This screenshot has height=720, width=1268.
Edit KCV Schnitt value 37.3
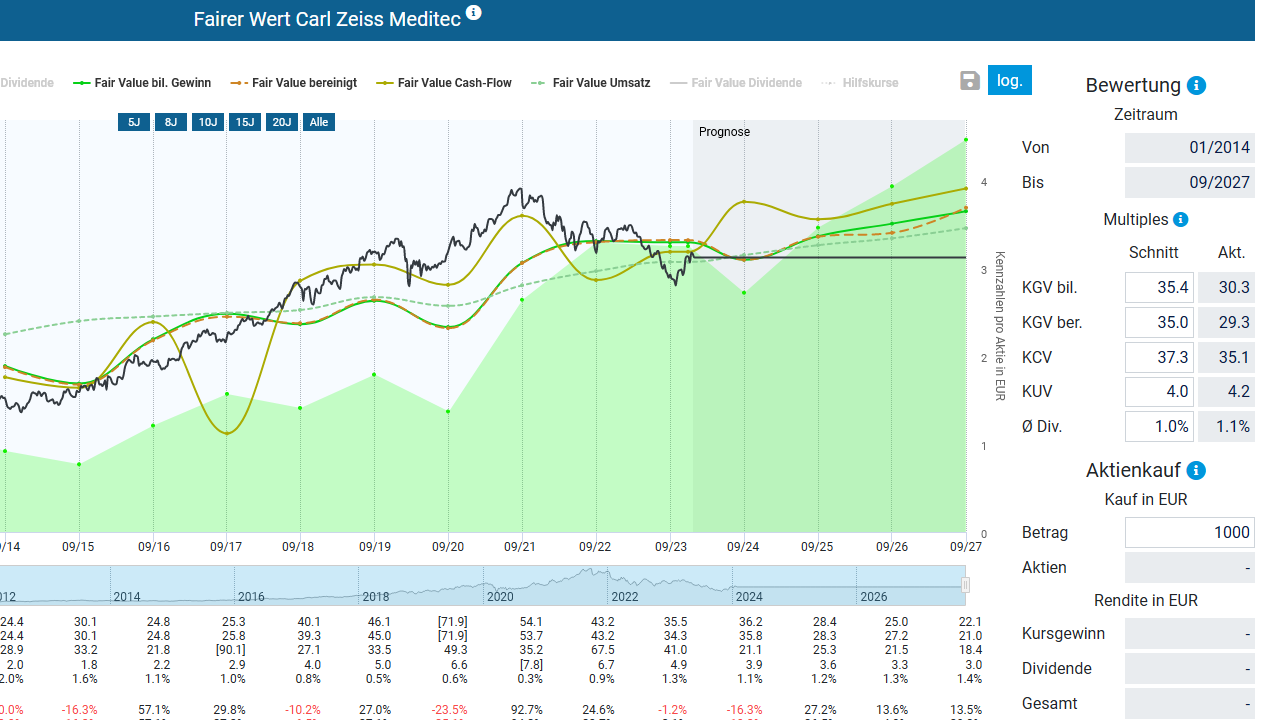pyautogui.click(x=1159, y=357)
